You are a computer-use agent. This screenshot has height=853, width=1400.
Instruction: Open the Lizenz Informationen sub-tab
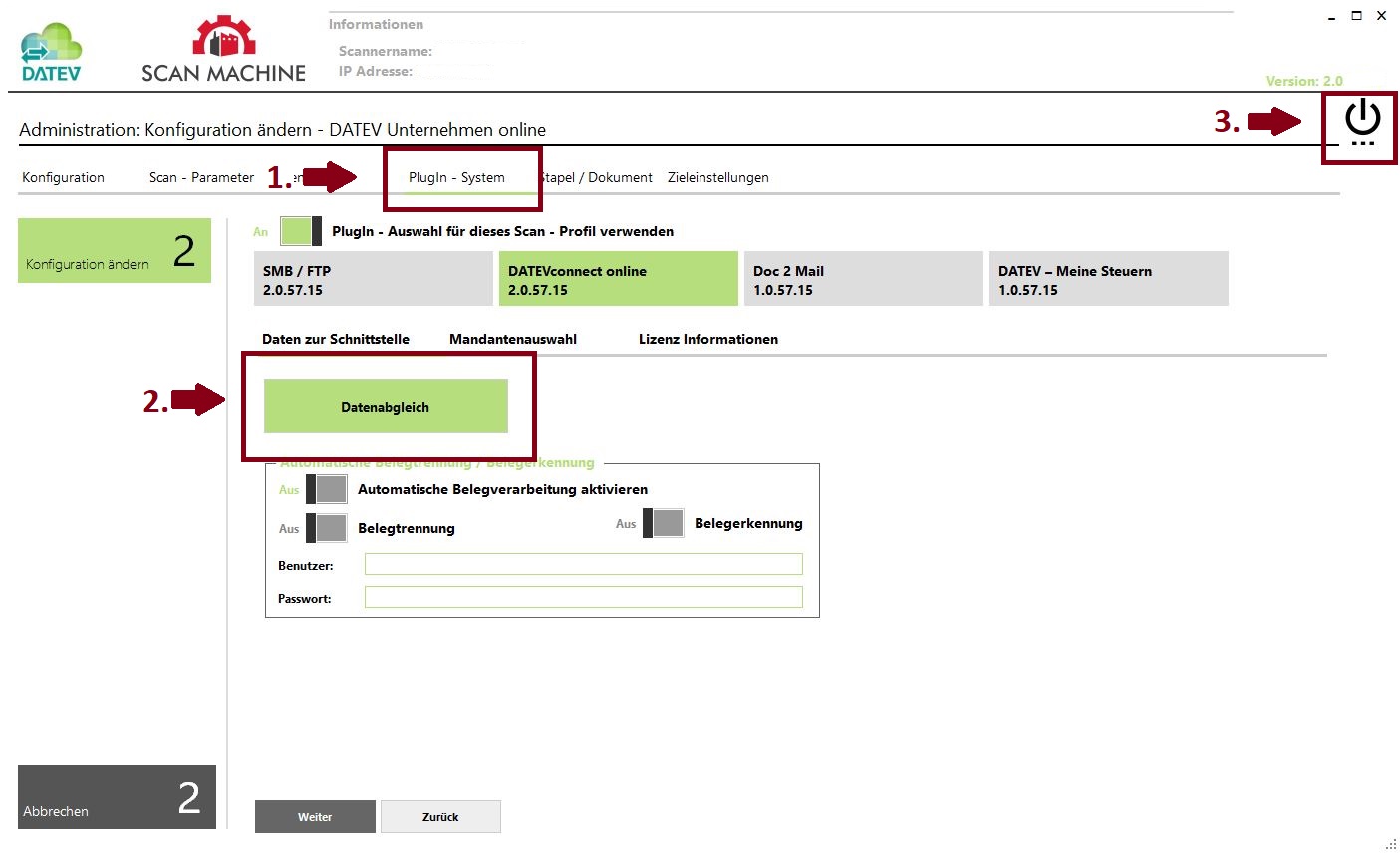point(708,339)
